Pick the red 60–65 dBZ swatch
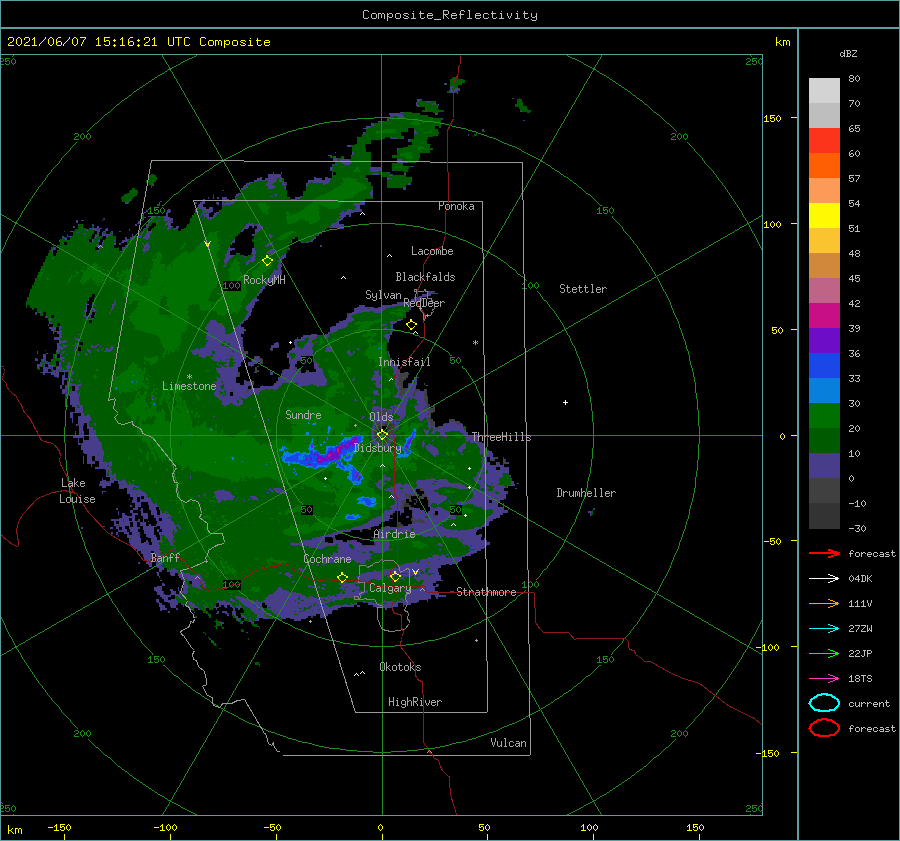900x841 pixels. (x=824, y=141)
